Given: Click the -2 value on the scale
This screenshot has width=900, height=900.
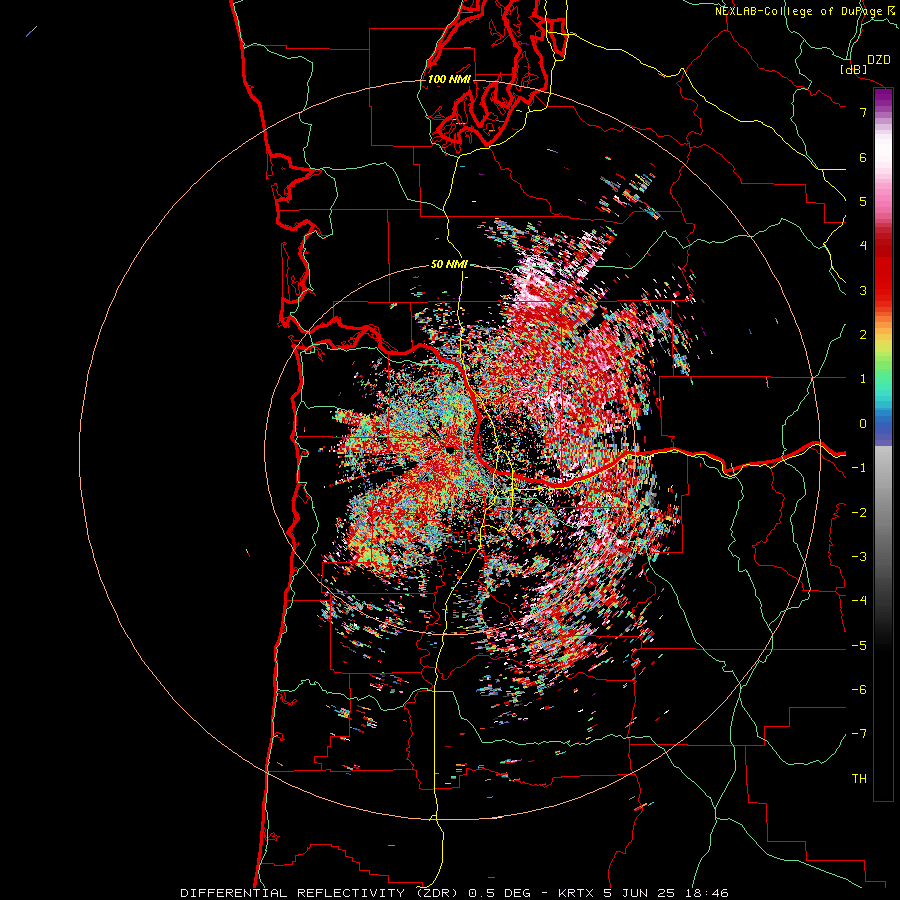Looking at the screenshot, I should coord(859,512).
